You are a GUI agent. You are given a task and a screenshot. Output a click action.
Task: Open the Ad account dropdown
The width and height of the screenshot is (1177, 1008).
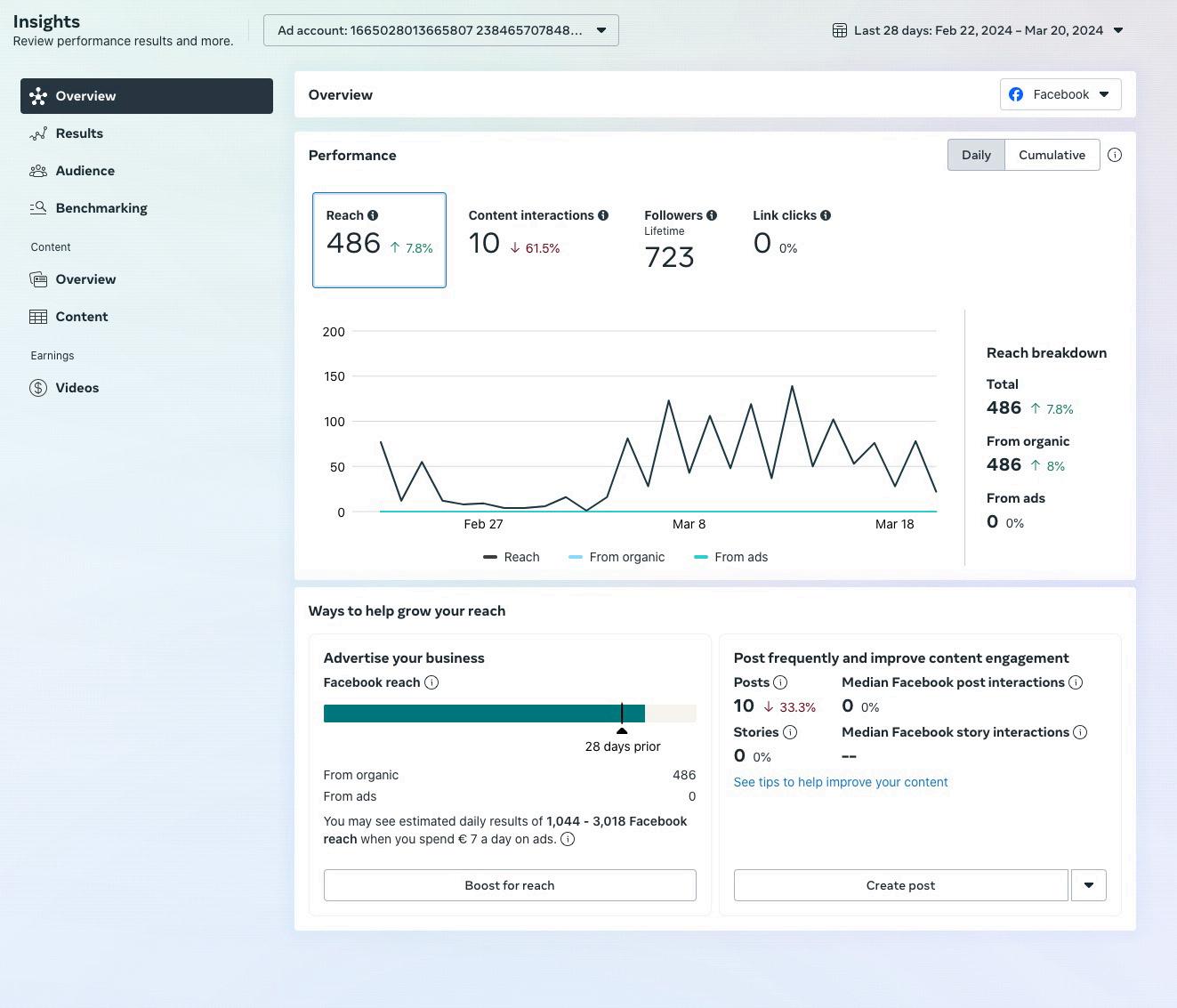pyautogui.click(x=440, y=30)
